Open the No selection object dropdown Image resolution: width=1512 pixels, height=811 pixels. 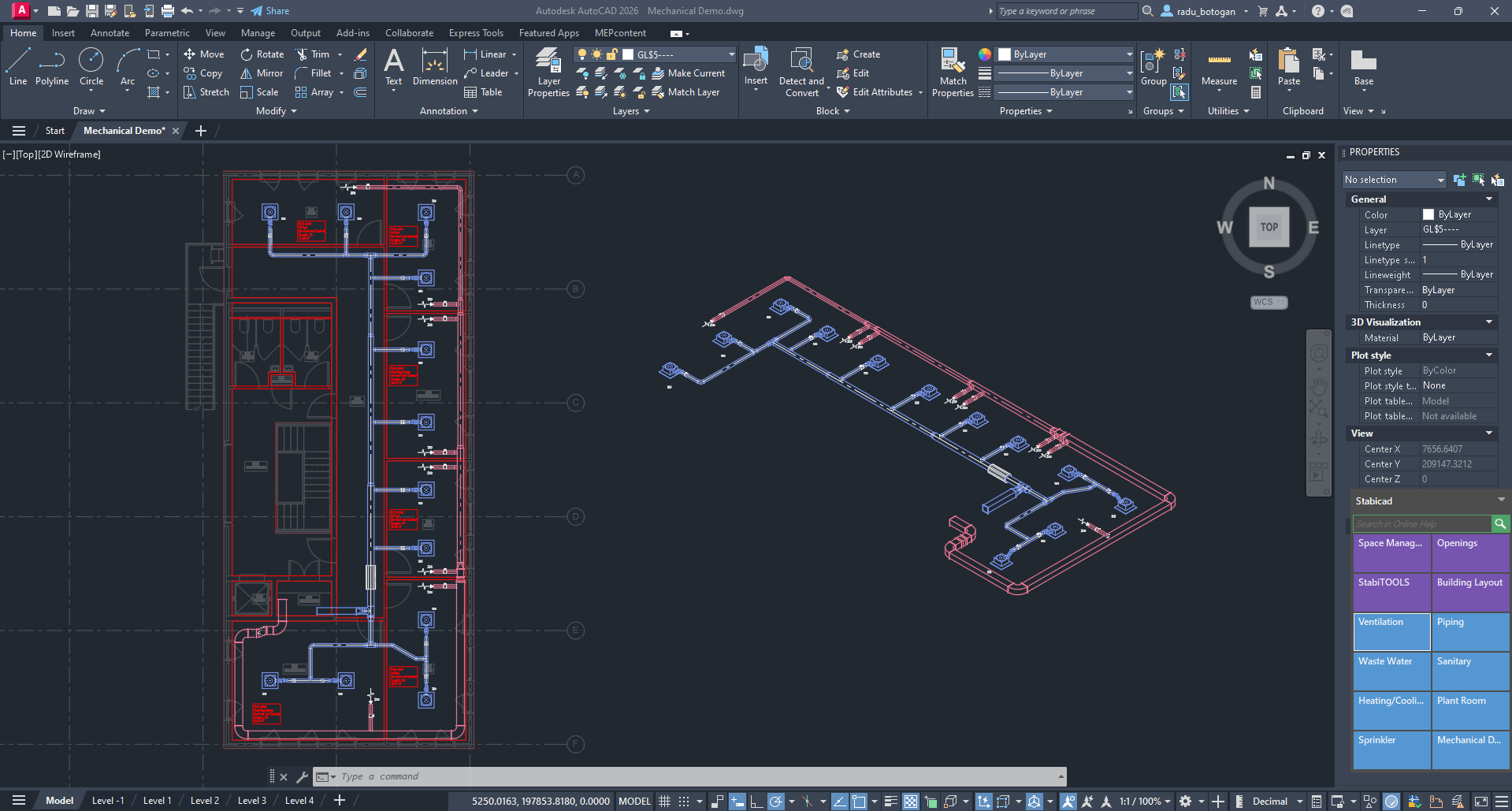coord(1394,180)
